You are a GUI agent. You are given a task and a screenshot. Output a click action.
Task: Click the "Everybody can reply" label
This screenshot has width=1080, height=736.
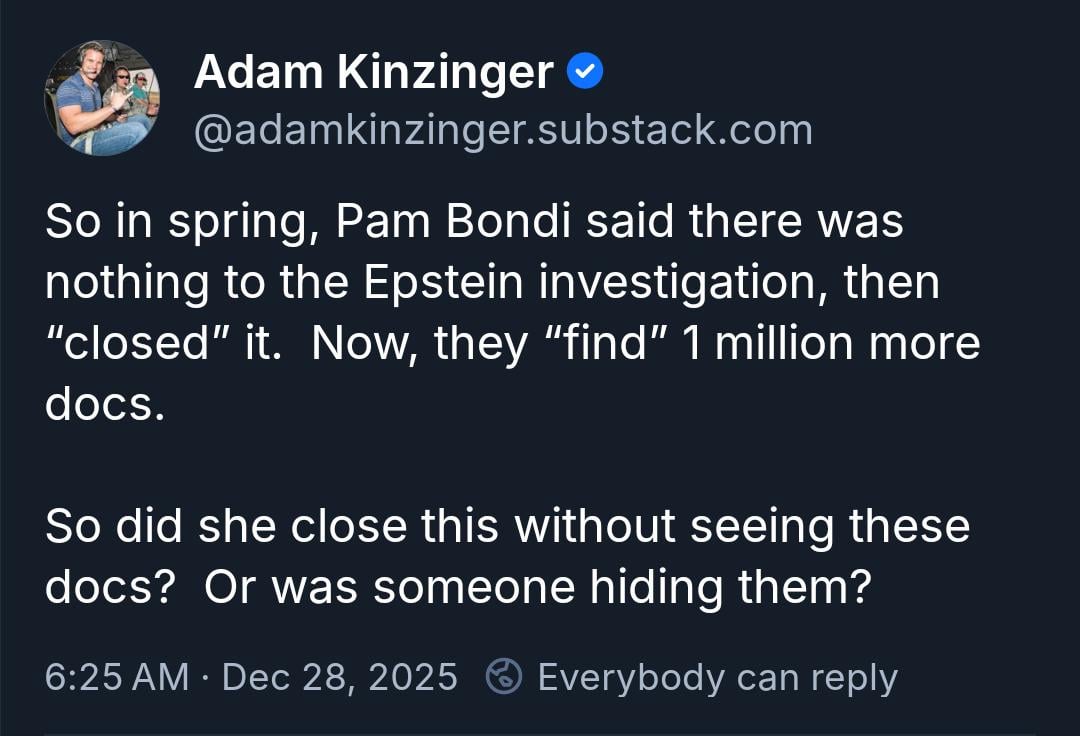pos(717,677)
